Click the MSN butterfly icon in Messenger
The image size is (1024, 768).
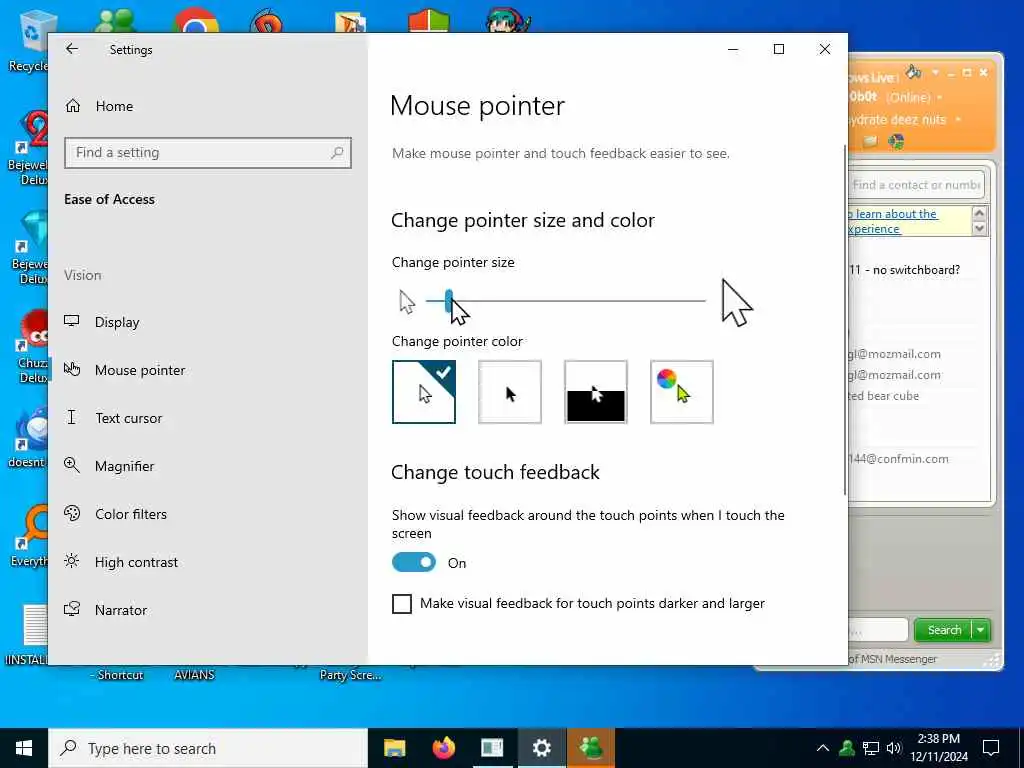tap(896, 141)
